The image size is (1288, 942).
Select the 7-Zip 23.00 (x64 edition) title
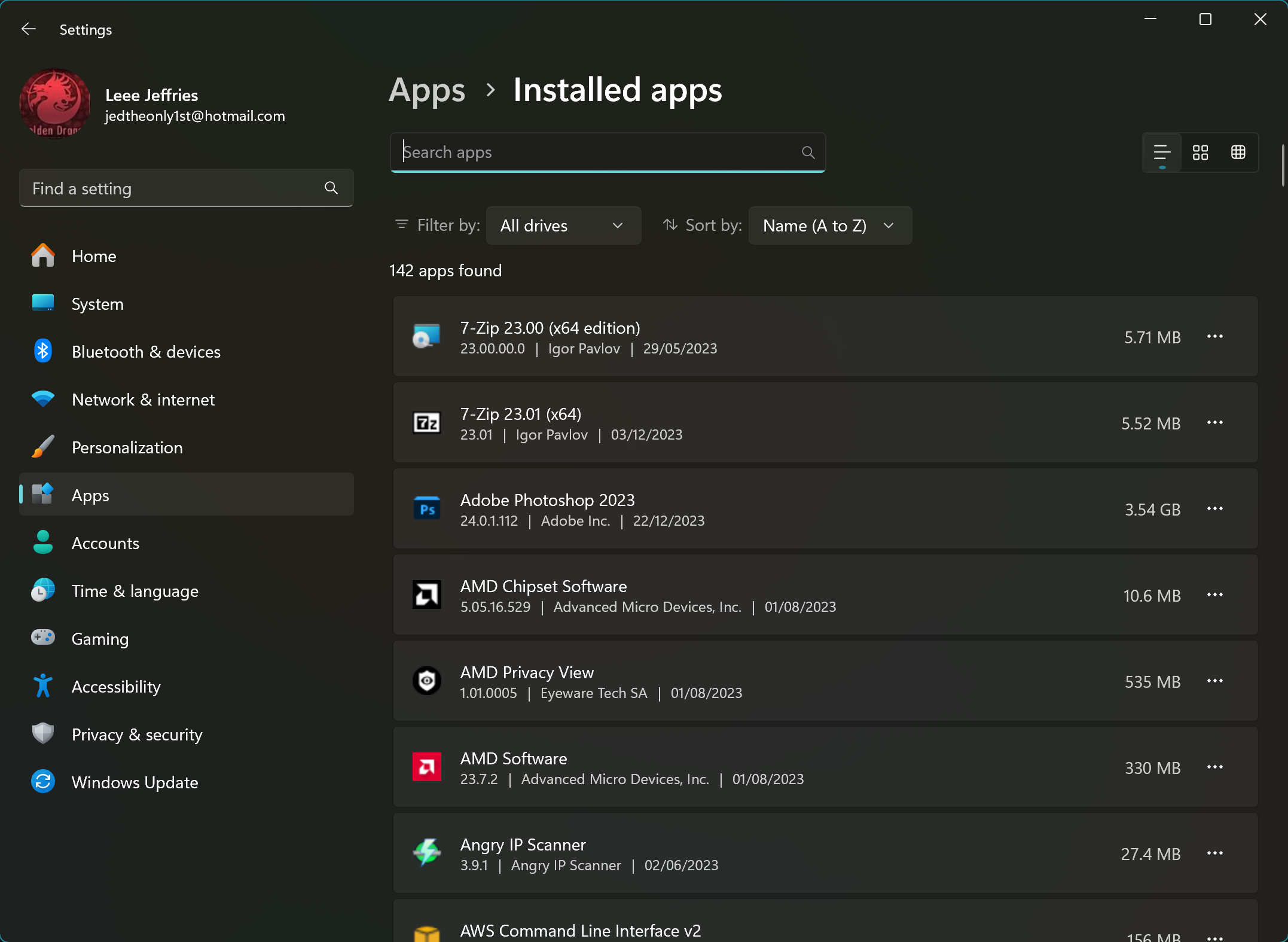(x=550, y=328)
